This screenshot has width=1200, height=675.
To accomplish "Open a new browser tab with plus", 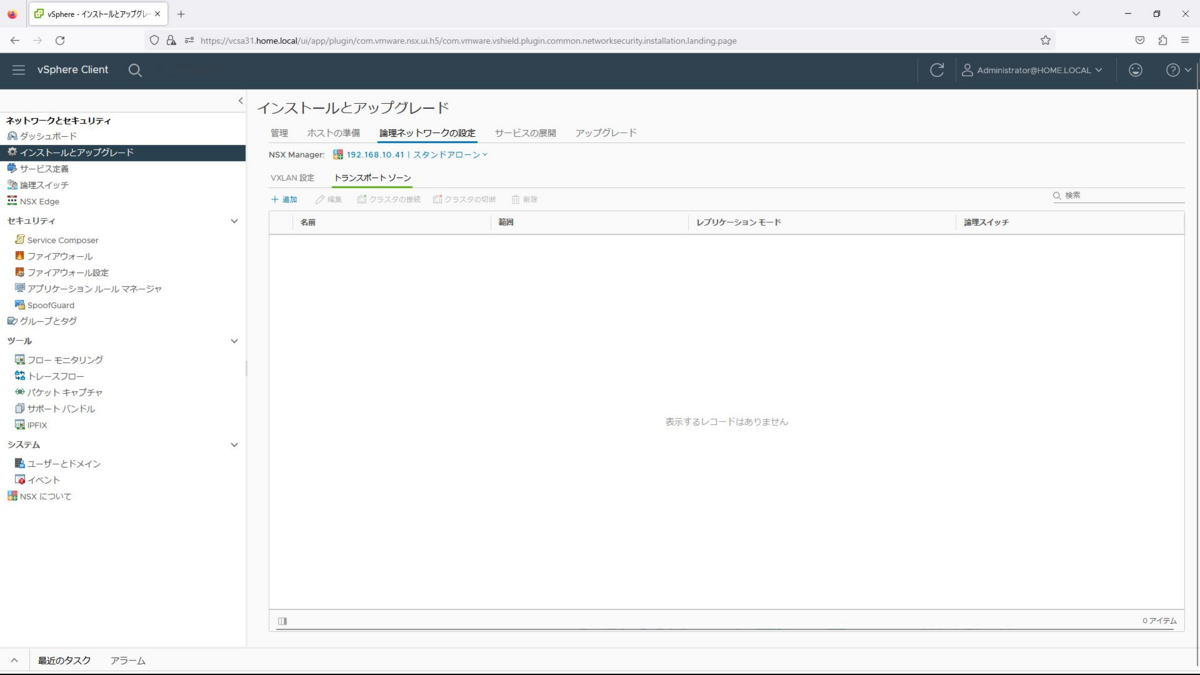I will (181, 14).
